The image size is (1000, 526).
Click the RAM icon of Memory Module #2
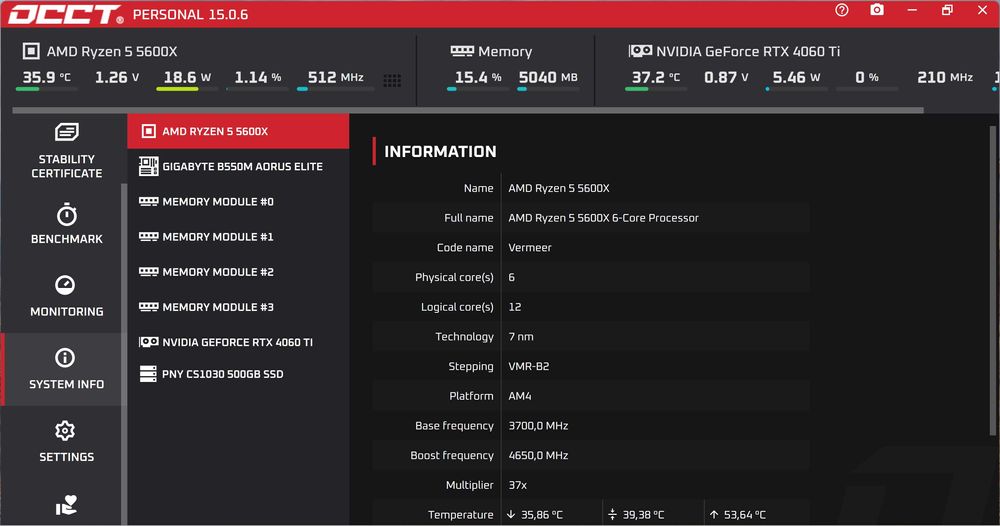149,272
